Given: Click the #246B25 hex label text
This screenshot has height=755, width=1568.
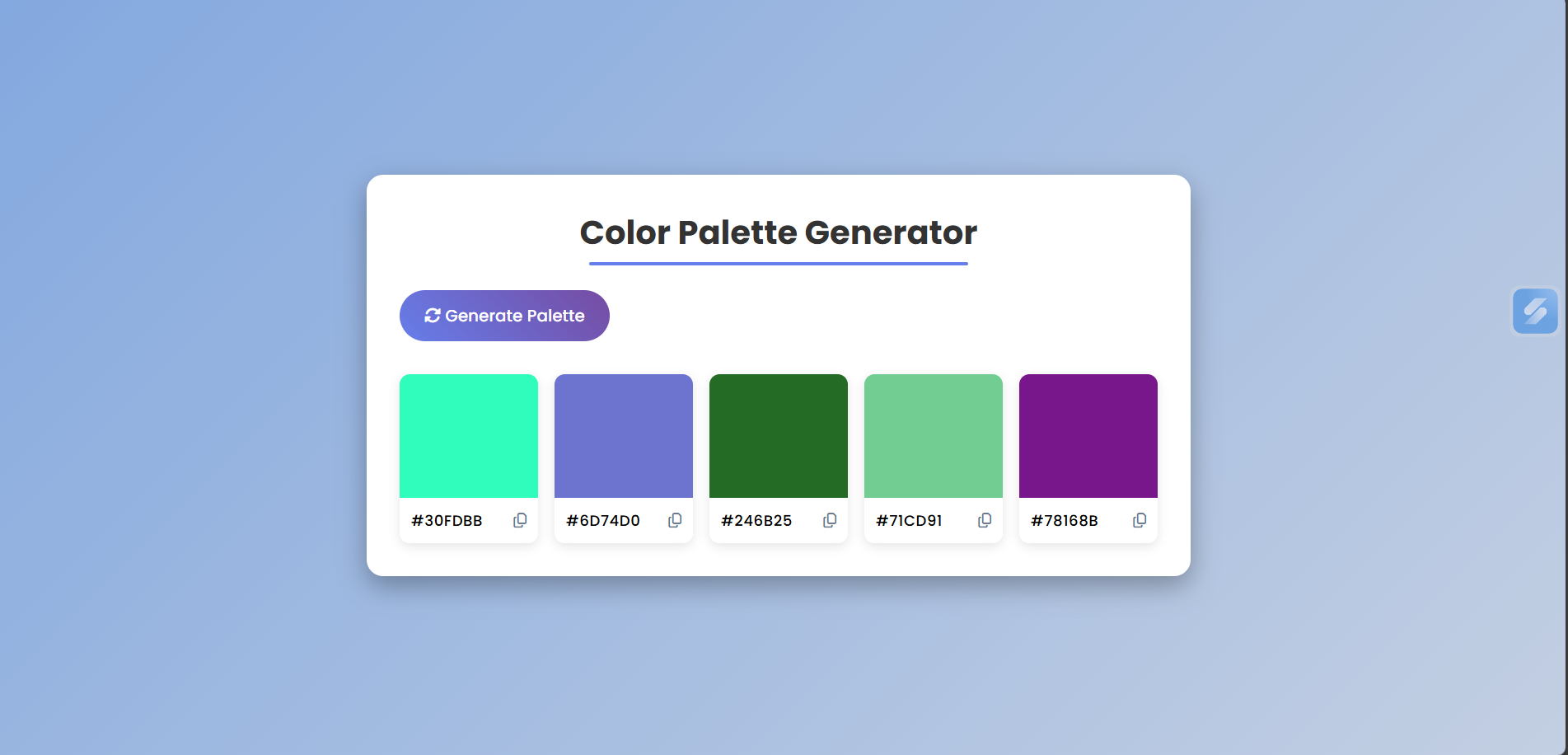Looking at the screenshot, I should (x=756, y=521).
